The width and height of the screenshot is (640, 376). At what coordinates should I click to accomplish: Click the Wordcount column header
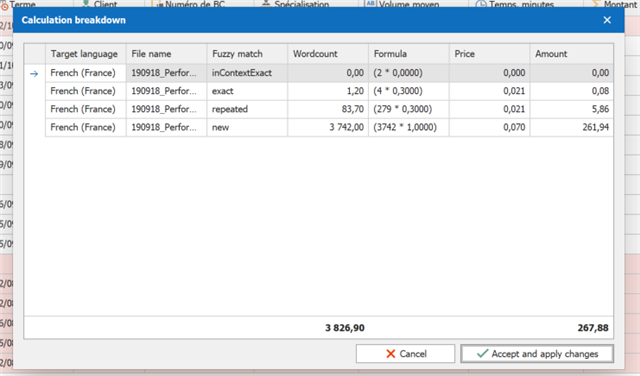328,54
